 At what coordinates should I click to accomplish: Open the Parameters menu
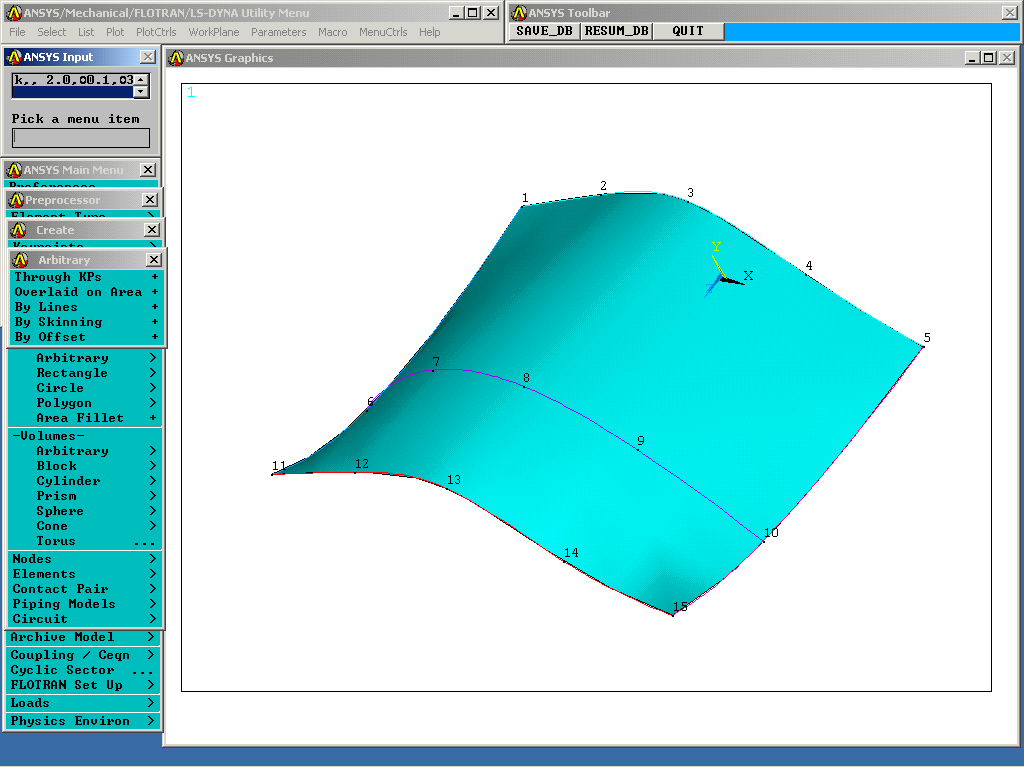278,32
